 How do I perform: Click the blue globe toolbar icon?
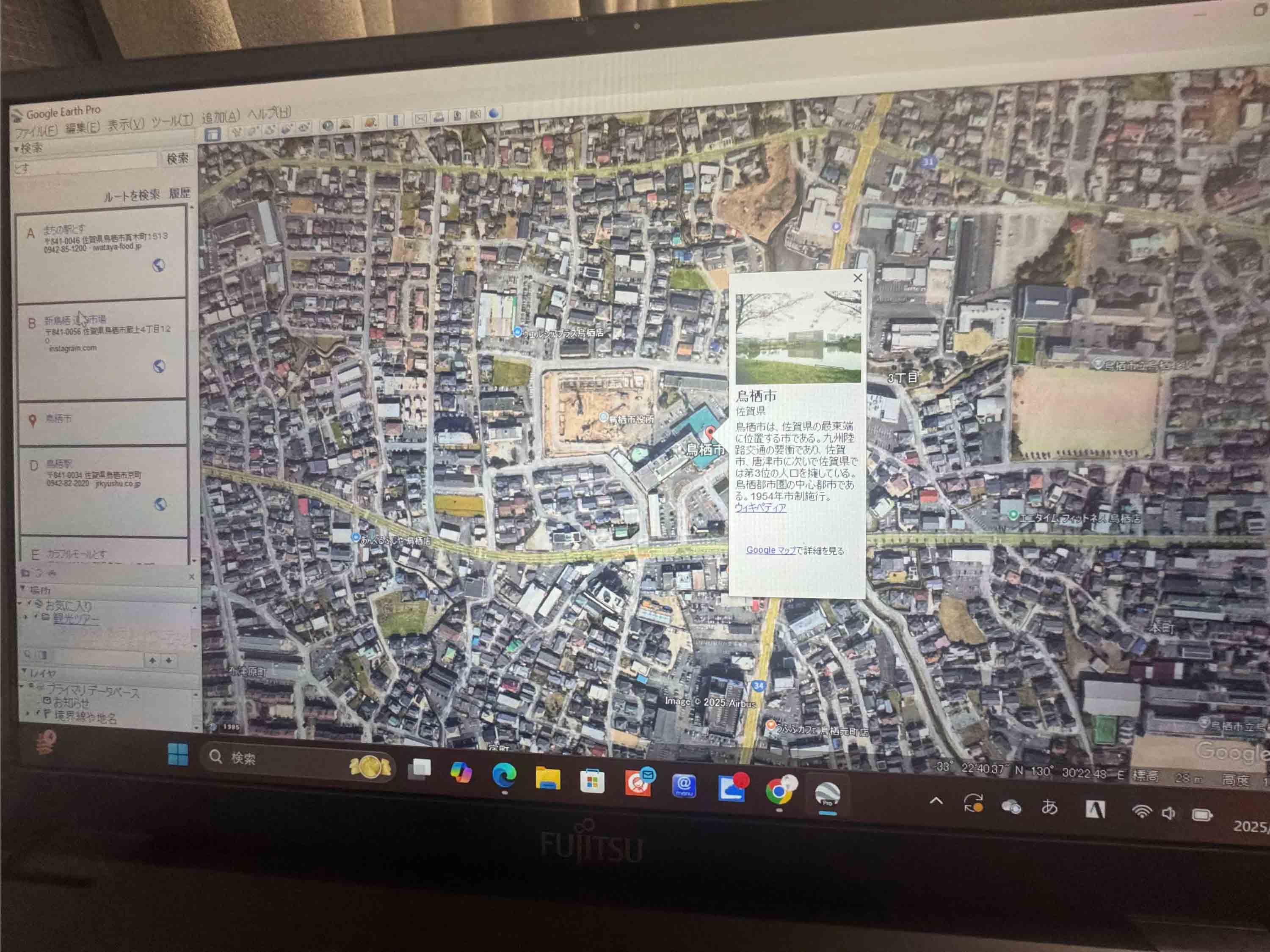[x=494, y=114]
